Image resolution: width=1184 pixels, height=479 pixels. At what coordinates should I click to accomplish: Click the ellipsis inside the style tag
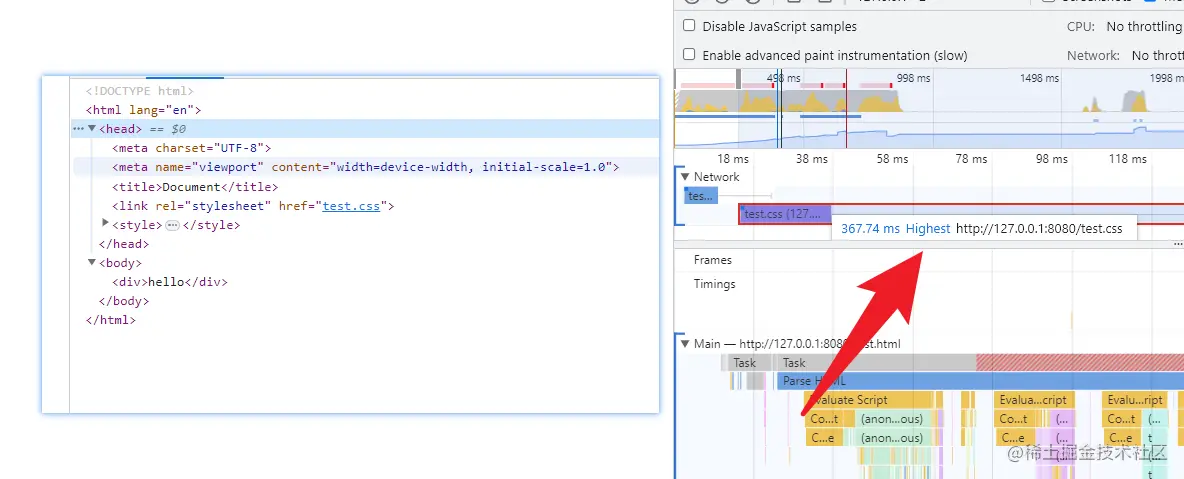click(172, 225)
